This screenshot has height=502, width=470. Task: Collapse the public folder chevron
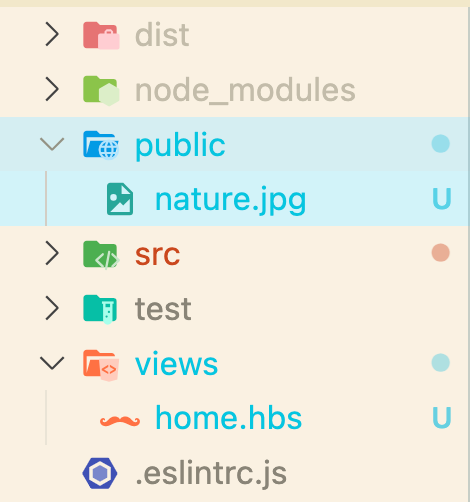click(x=52, y=144)
